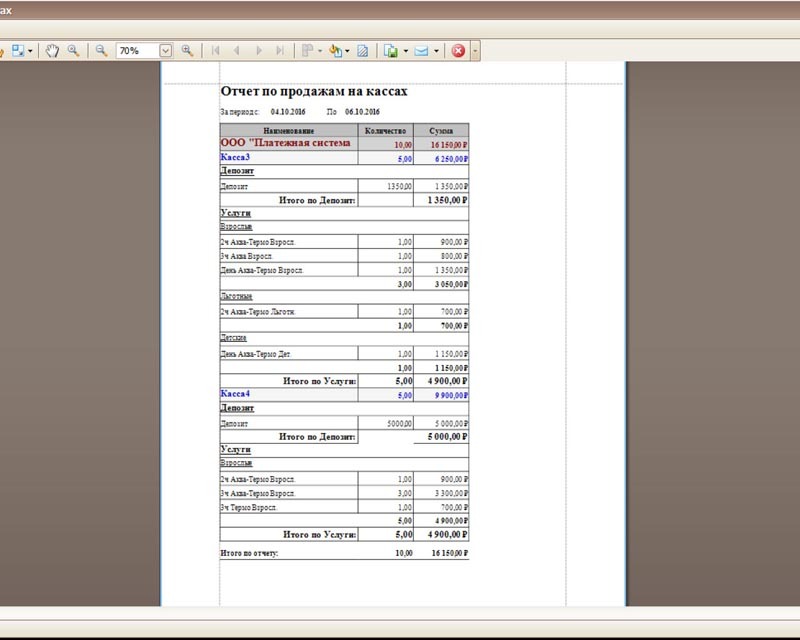Image resolution: width=800 pixels, height=640 pixels.
Task: Go to the previous page
Action: click(x=237, y=50)
